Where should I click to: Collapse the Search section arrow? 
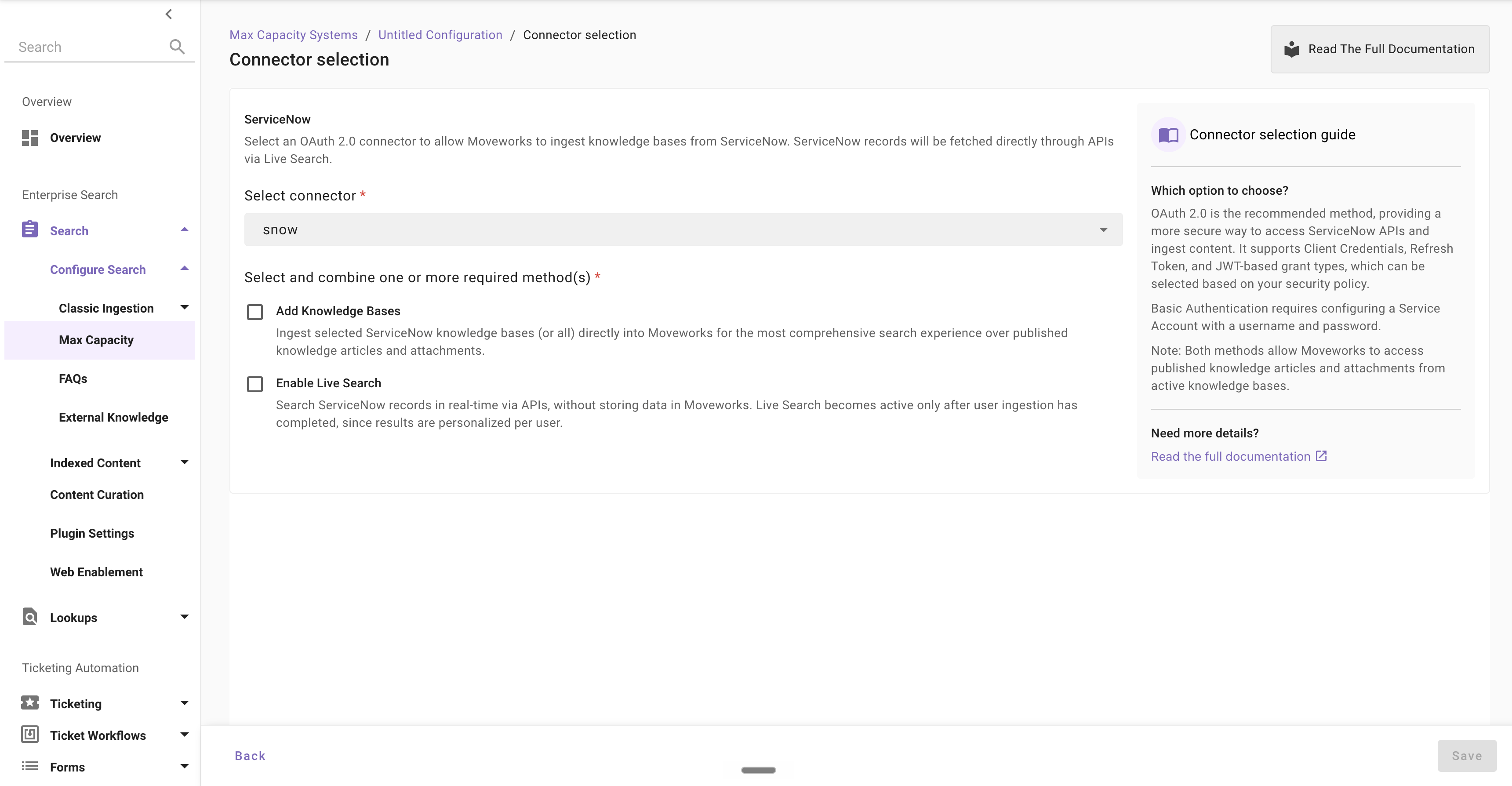[184, 229]
